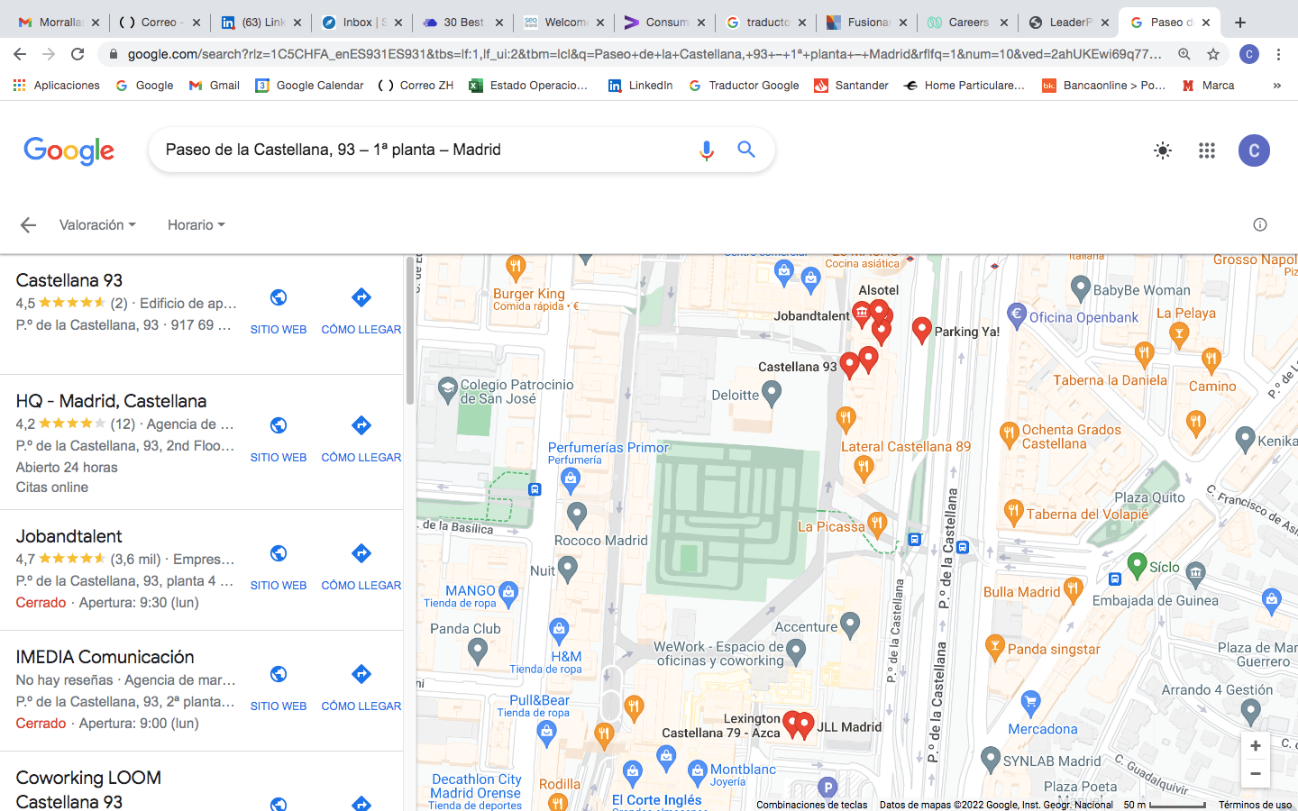Show results info icon
1298x811 pixels.
click(x=1260, y=225)
